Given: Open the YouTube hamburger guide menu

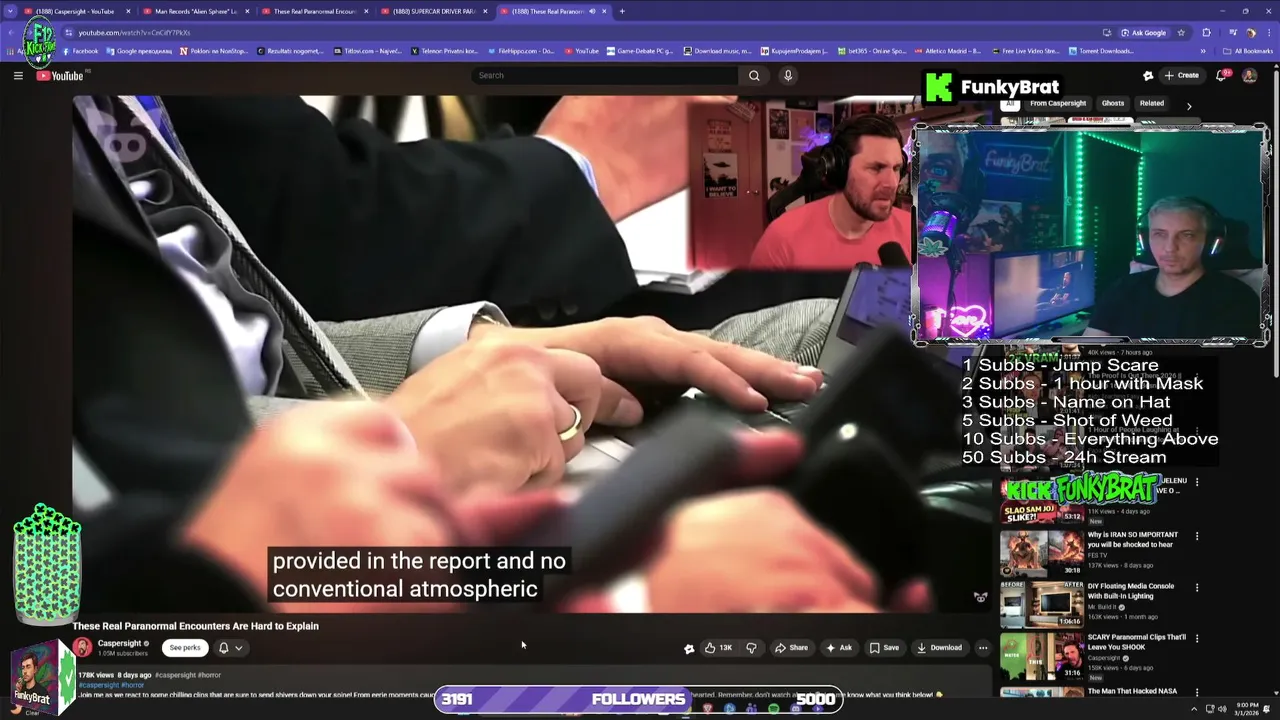Looking at the screenshot, I should 18,76.
